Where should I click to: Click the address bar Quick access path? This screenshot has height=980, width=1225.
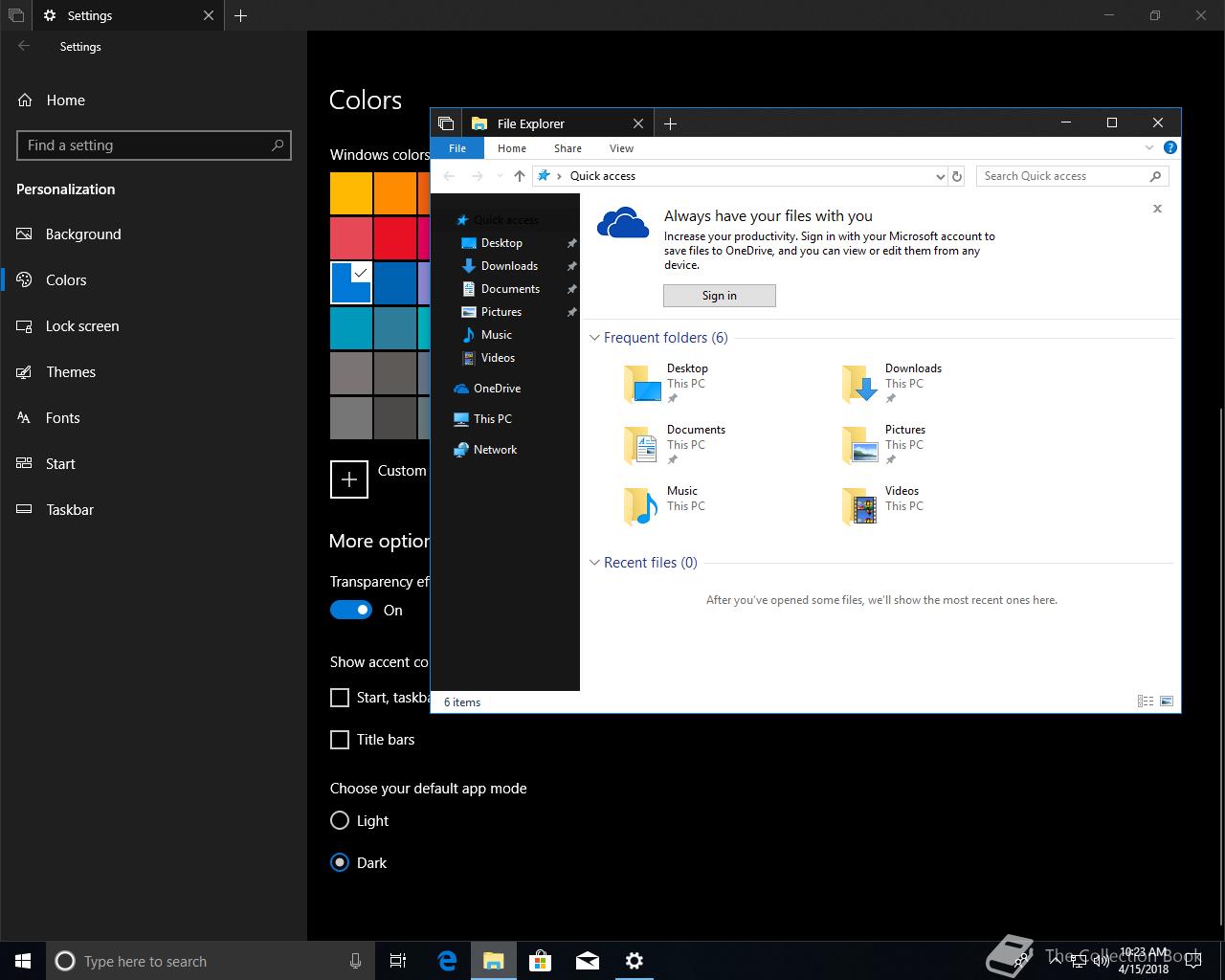pos(602,176)
